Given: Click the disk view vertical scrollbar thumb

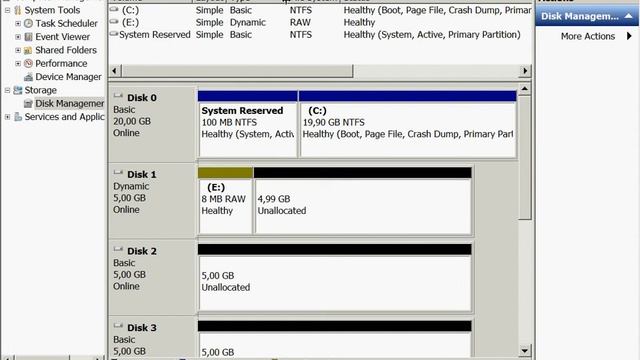Looking at the screenshot, I should point(525,158).
